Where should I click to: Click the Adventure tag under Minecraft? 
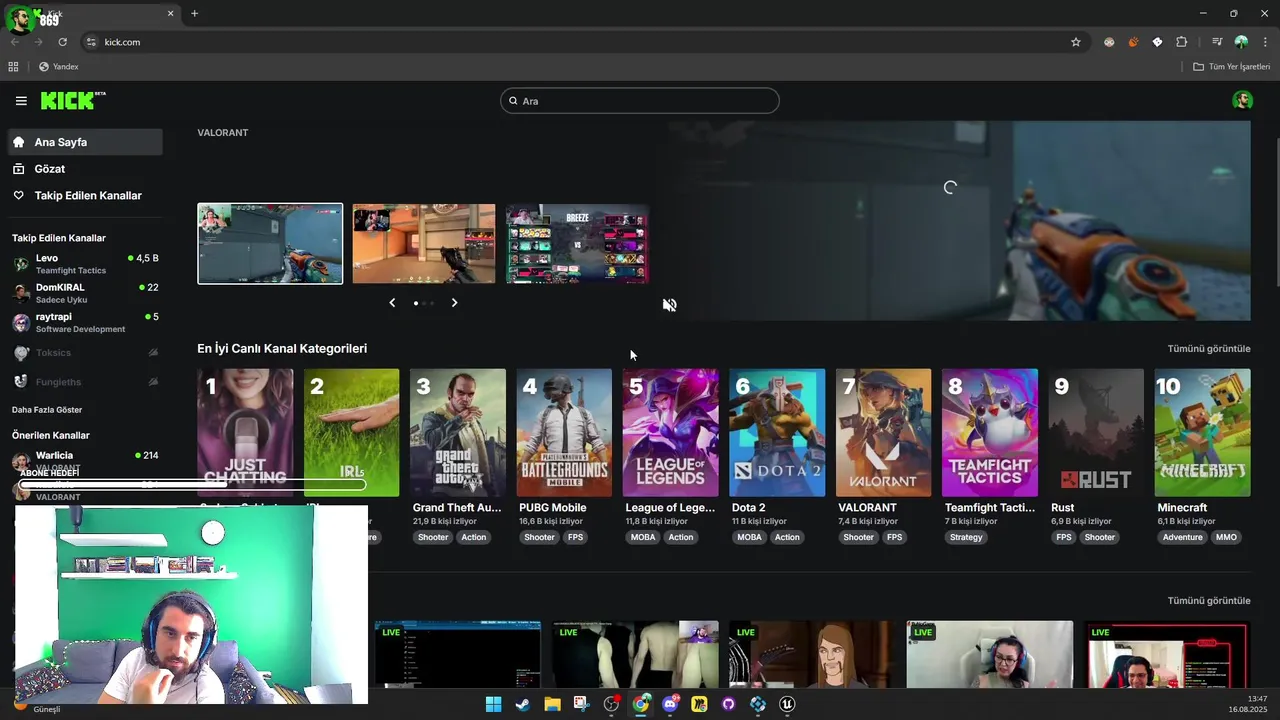[x=1182, y=537]
